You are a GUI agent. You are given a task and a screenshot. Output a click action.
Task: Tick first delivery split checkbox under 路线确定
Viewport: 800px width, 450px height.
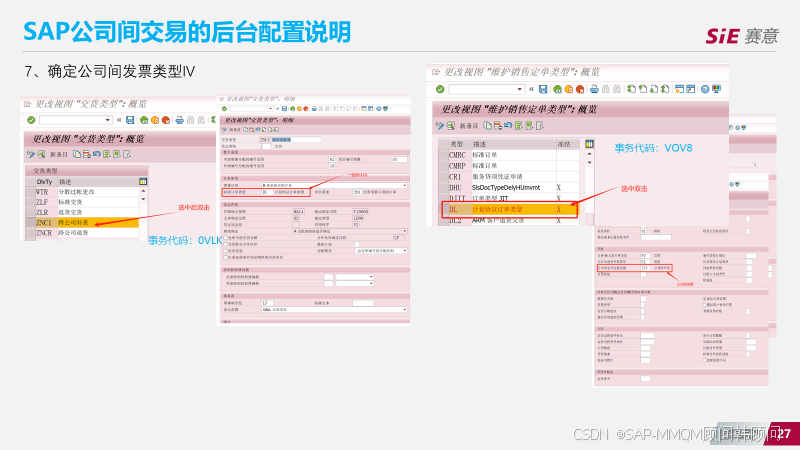click(x=226, y=238)
